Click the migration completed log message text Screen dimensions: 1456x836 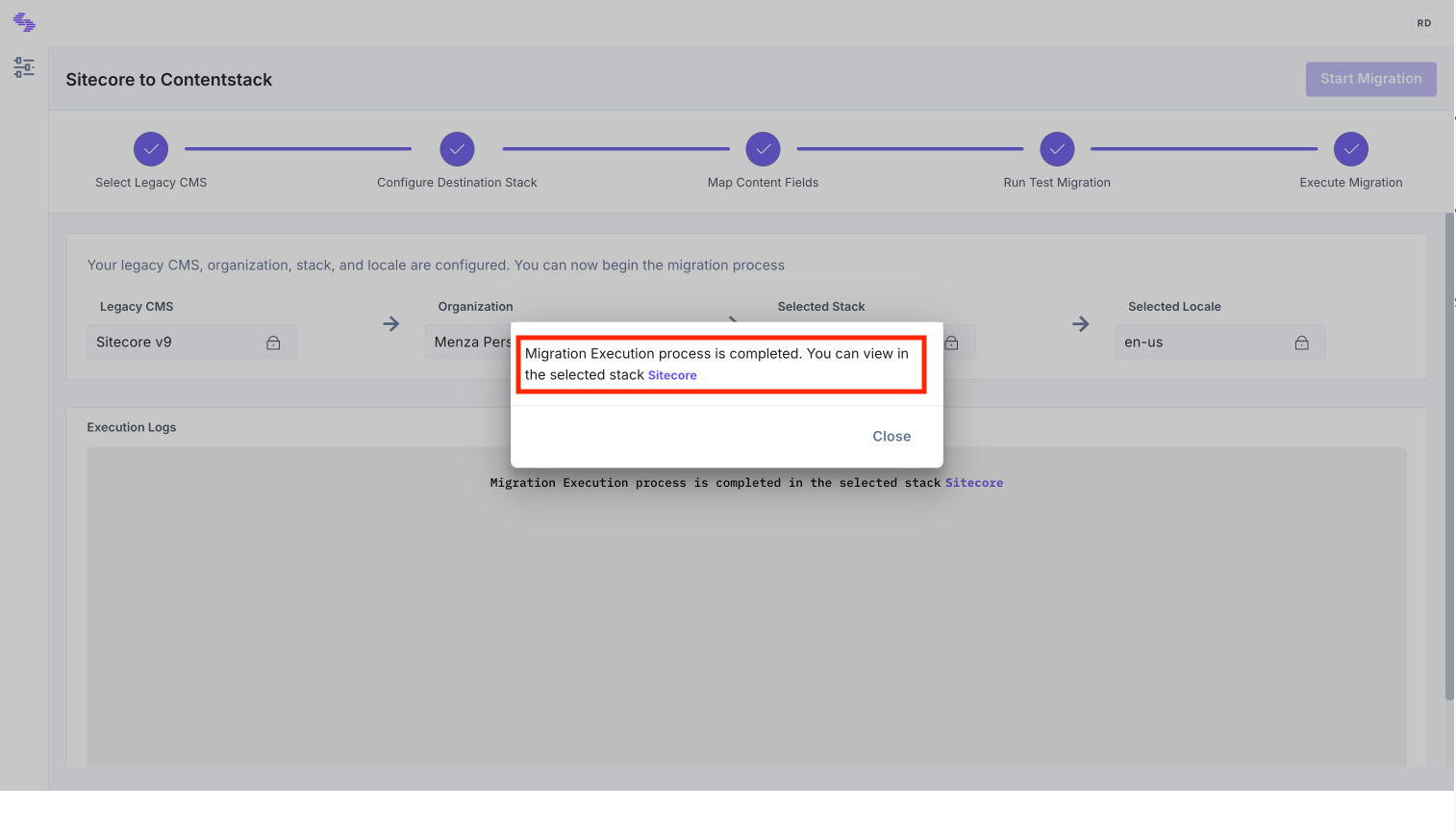pyautogui.click(x=715, y=483)
